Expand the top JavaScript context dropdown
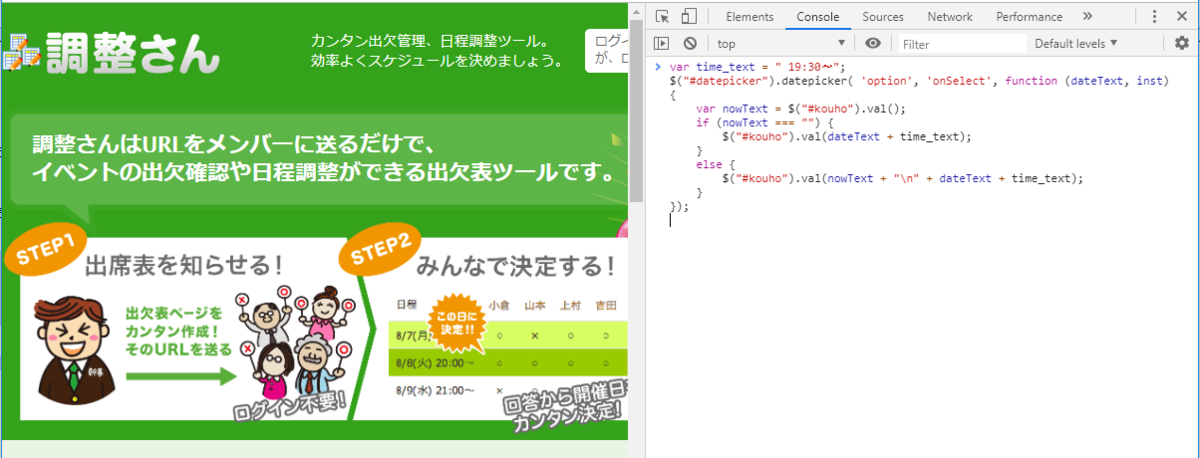The width and height of the screenshot is (1200, 458). (783, 43)
